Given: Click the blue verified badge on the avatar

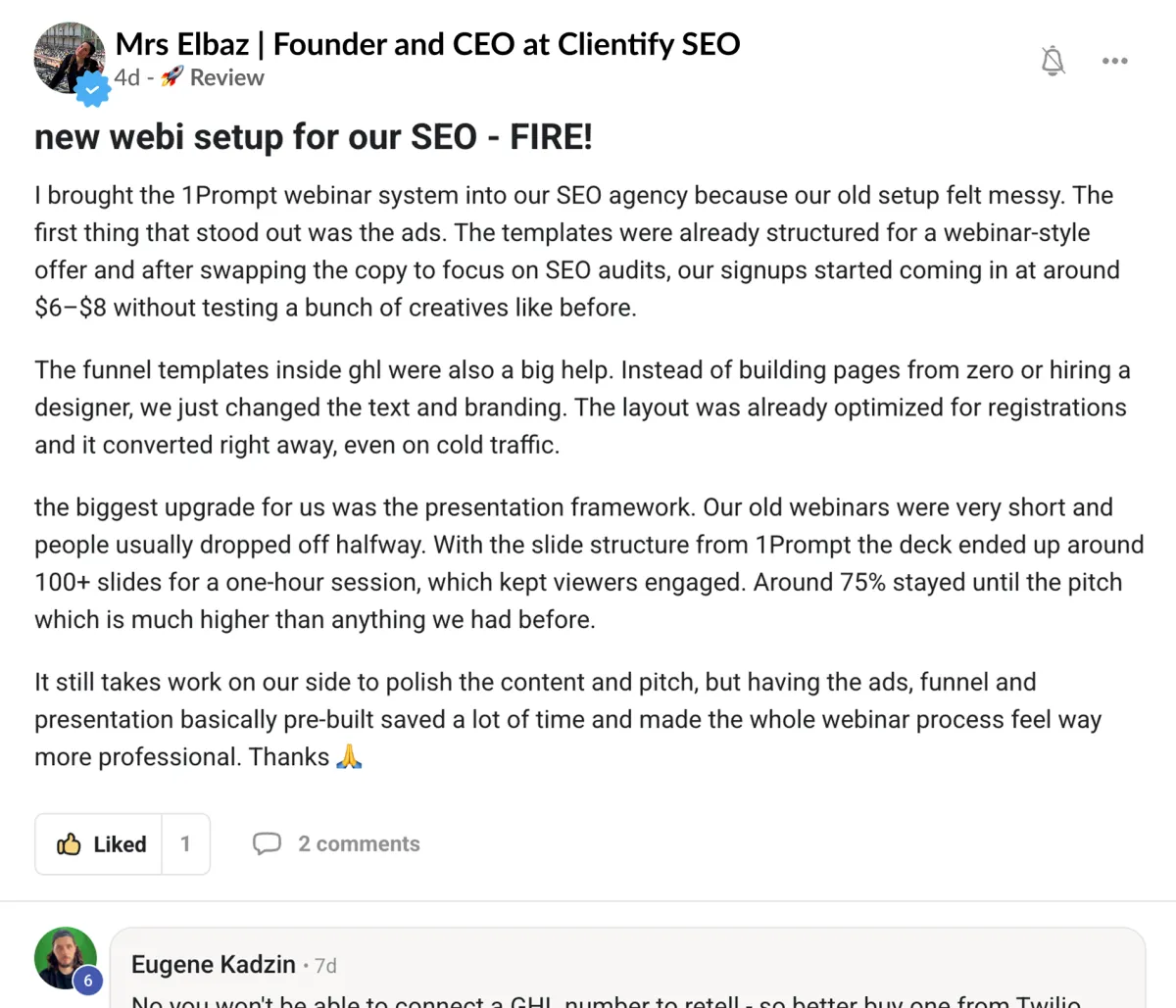Looking at the screenshot, I should [x=92, y=89].
